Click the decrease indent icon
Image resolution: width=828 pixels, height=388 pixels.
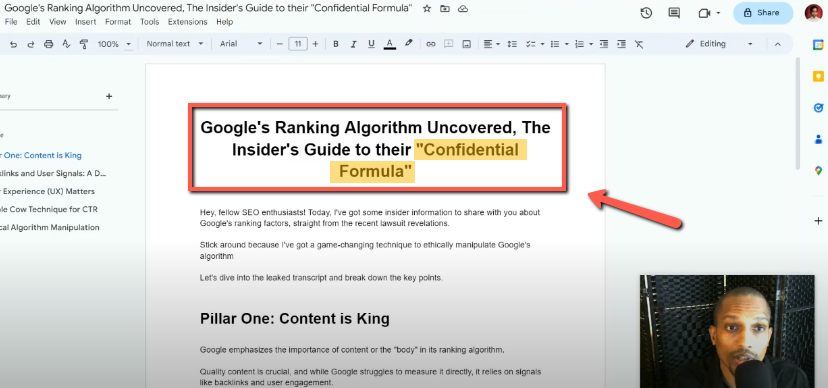point(604,44)
